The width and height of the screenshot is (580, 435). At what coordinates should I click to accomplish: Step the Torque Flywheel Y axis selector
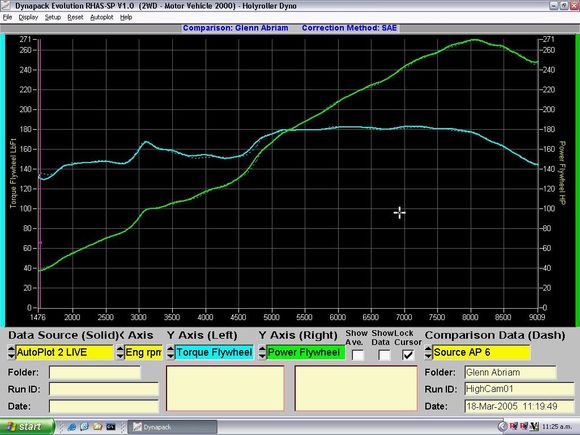170,353
